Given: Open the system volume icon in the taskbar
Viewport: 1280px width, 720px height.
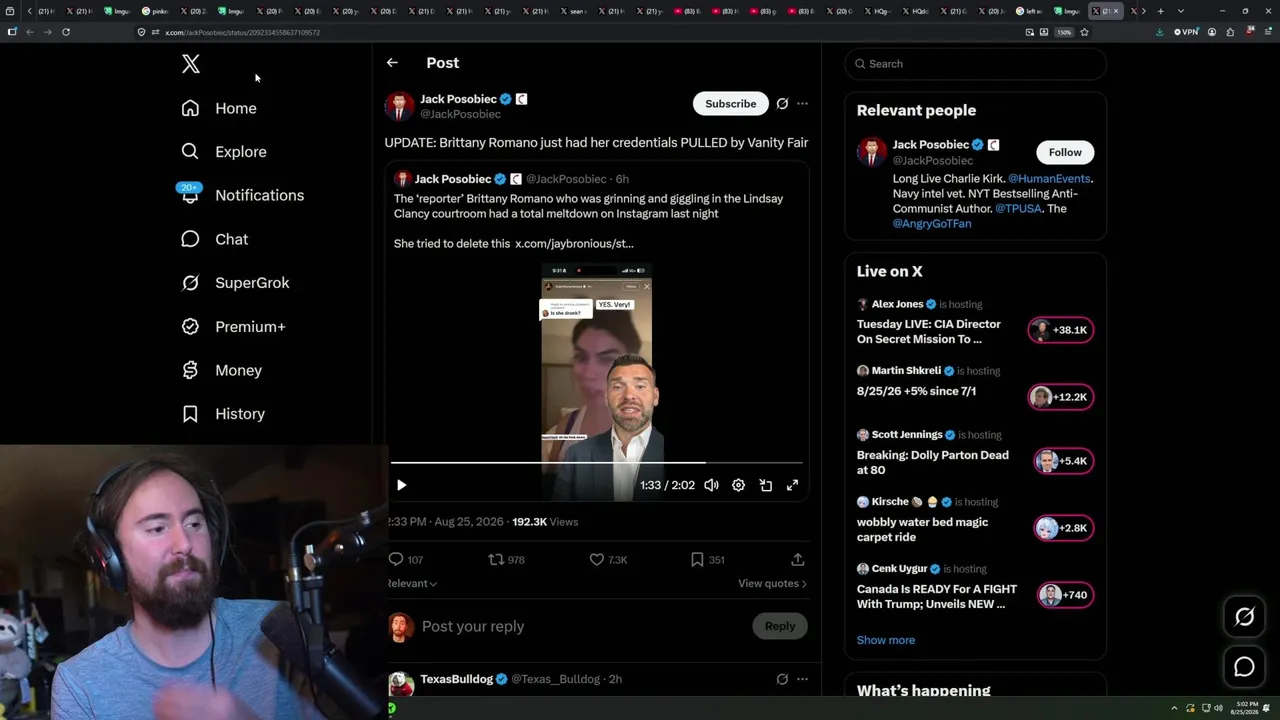Looking at the screenshot, I should pos(1218,708).
